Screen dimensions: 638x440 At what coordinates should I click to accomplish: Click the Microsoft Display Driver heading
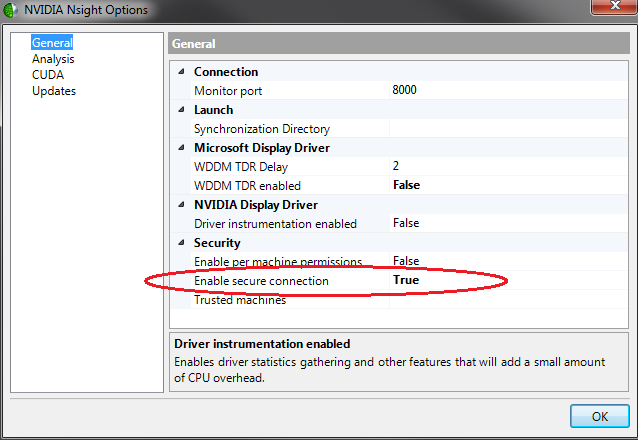coord(262,148)
